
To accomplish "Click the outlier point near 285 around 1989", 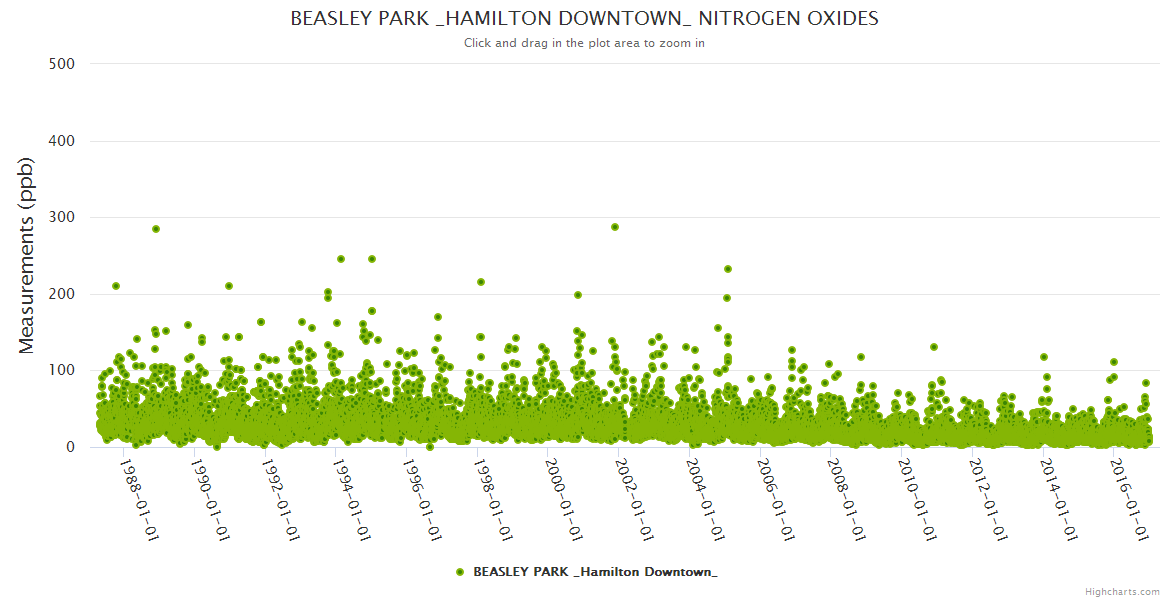I will [156, 229].
